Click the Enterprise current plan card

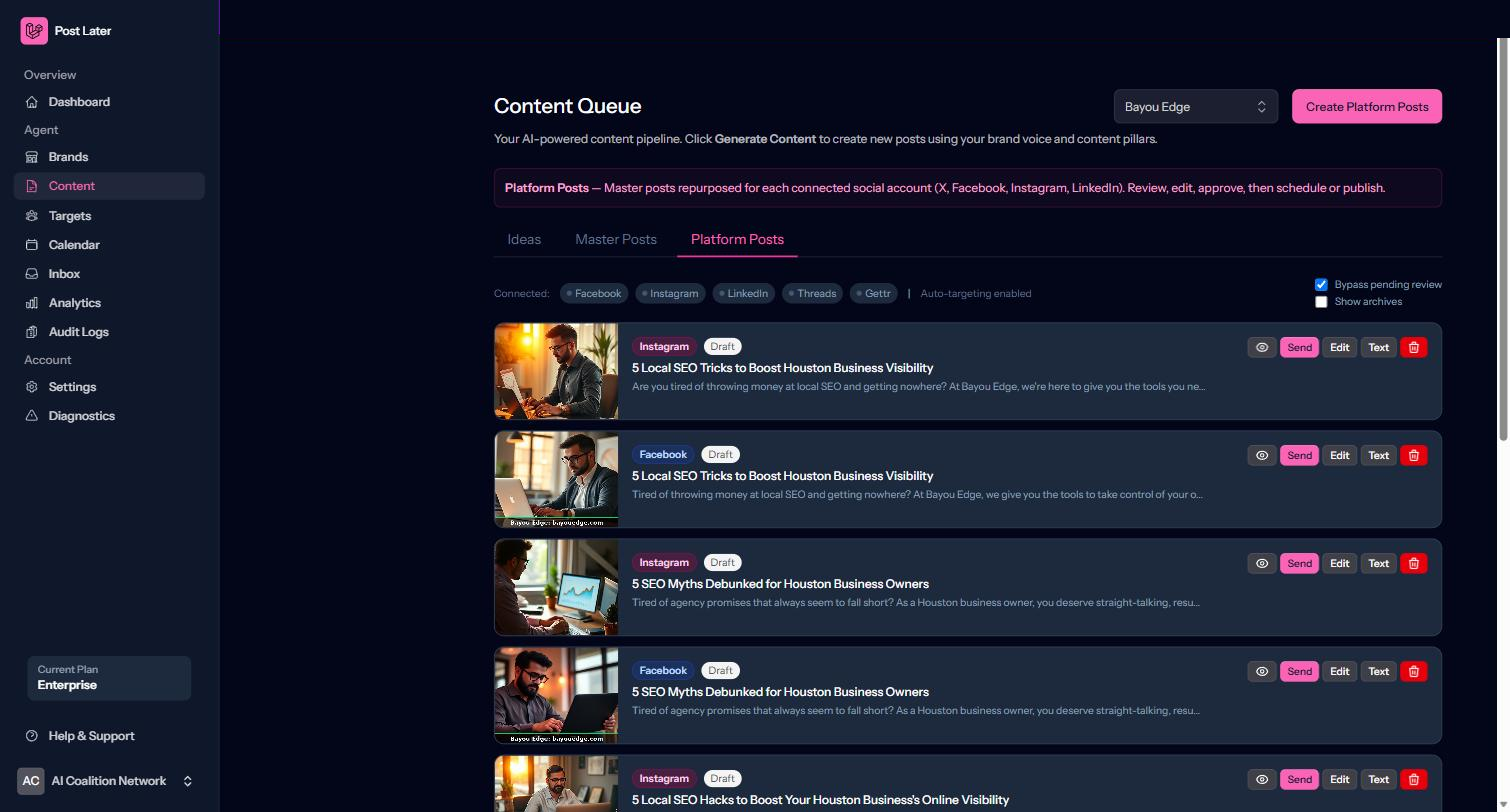[x=109, y=678]
